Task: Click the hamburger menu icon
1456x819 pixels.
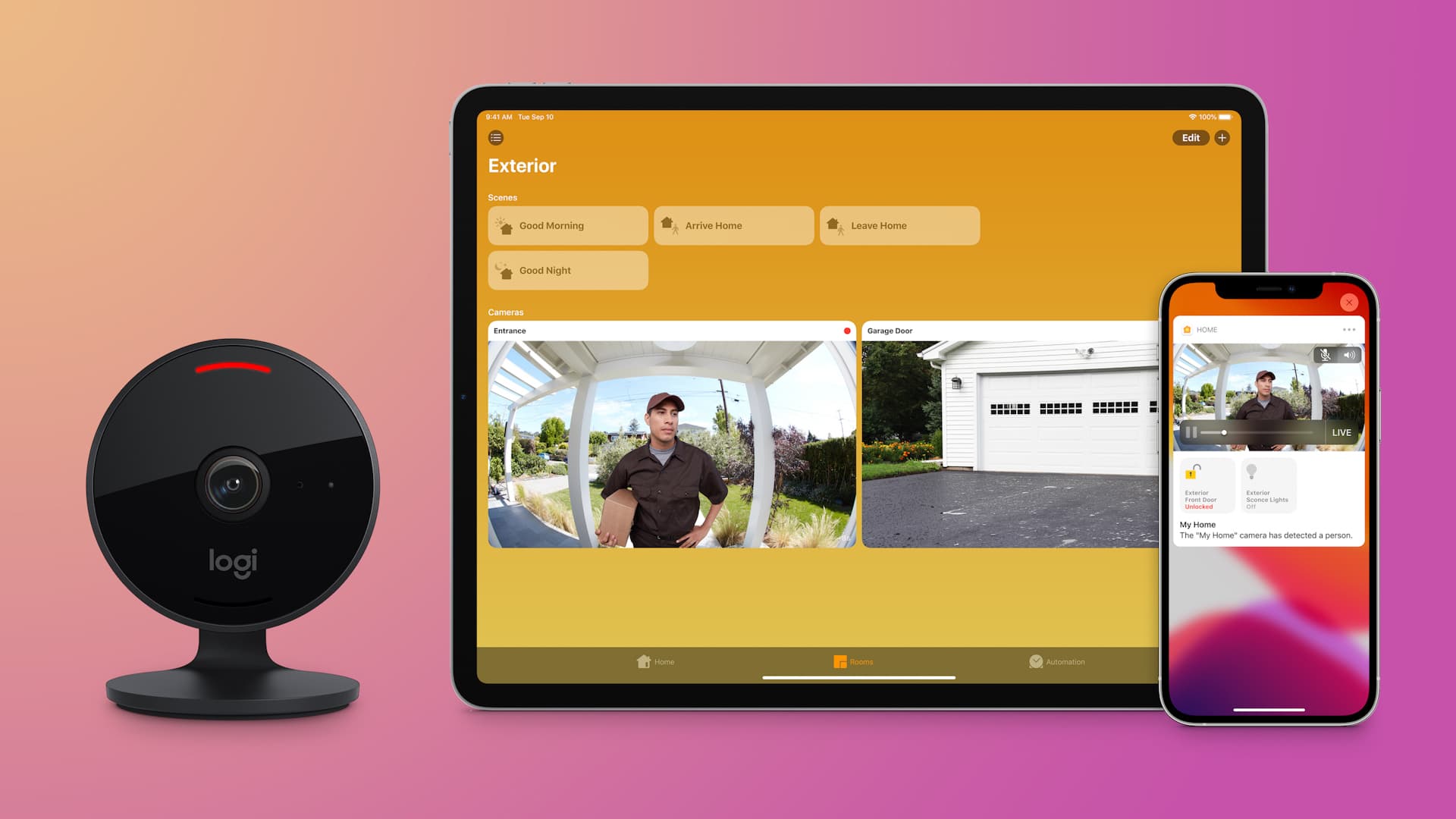Action: (x=495, y=137)
